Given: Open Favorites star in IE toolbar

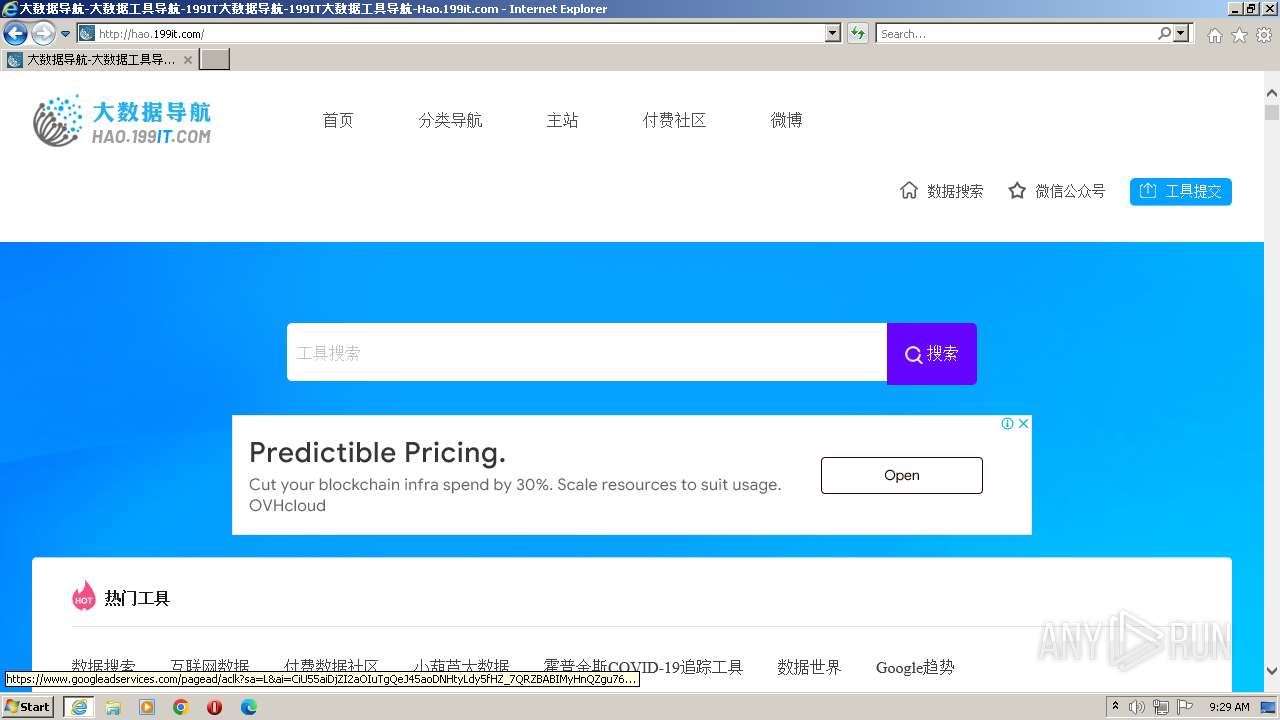Looking at the screenshot, I should click(x=1239, y=35).
